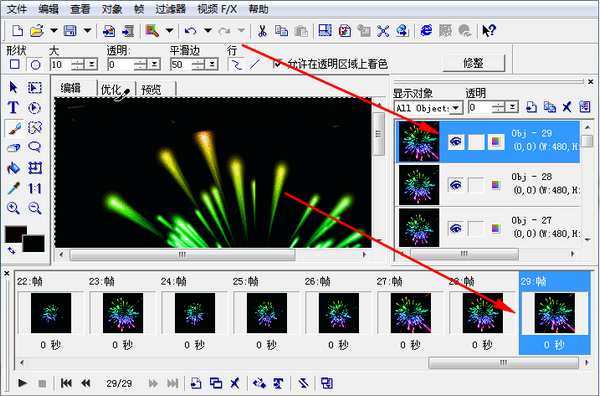Play the animation
600x396 pixels.
coord(23,383)
